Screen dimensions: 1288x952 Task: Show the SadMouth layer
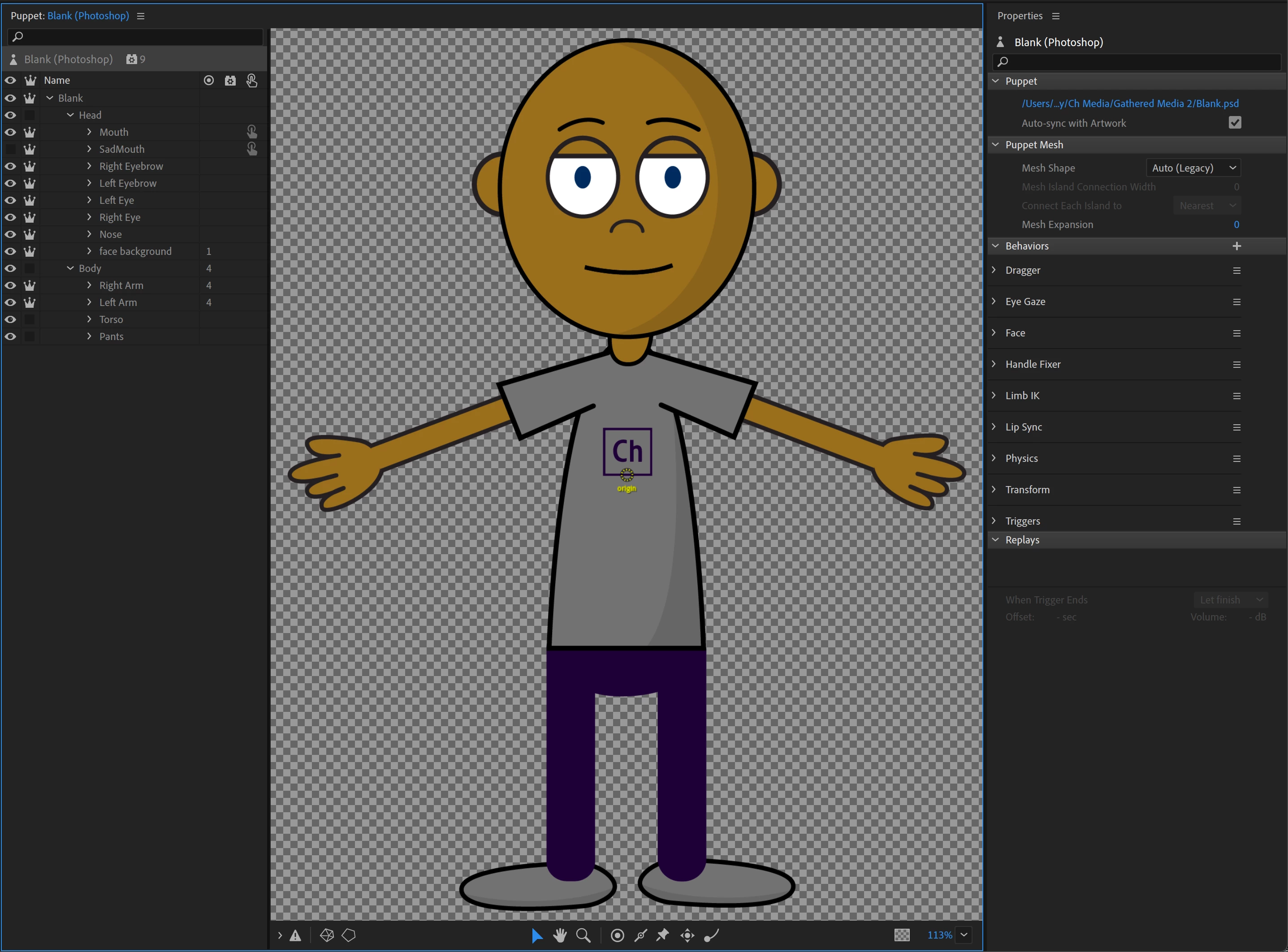pyautogui.click(x=10, y=149)
